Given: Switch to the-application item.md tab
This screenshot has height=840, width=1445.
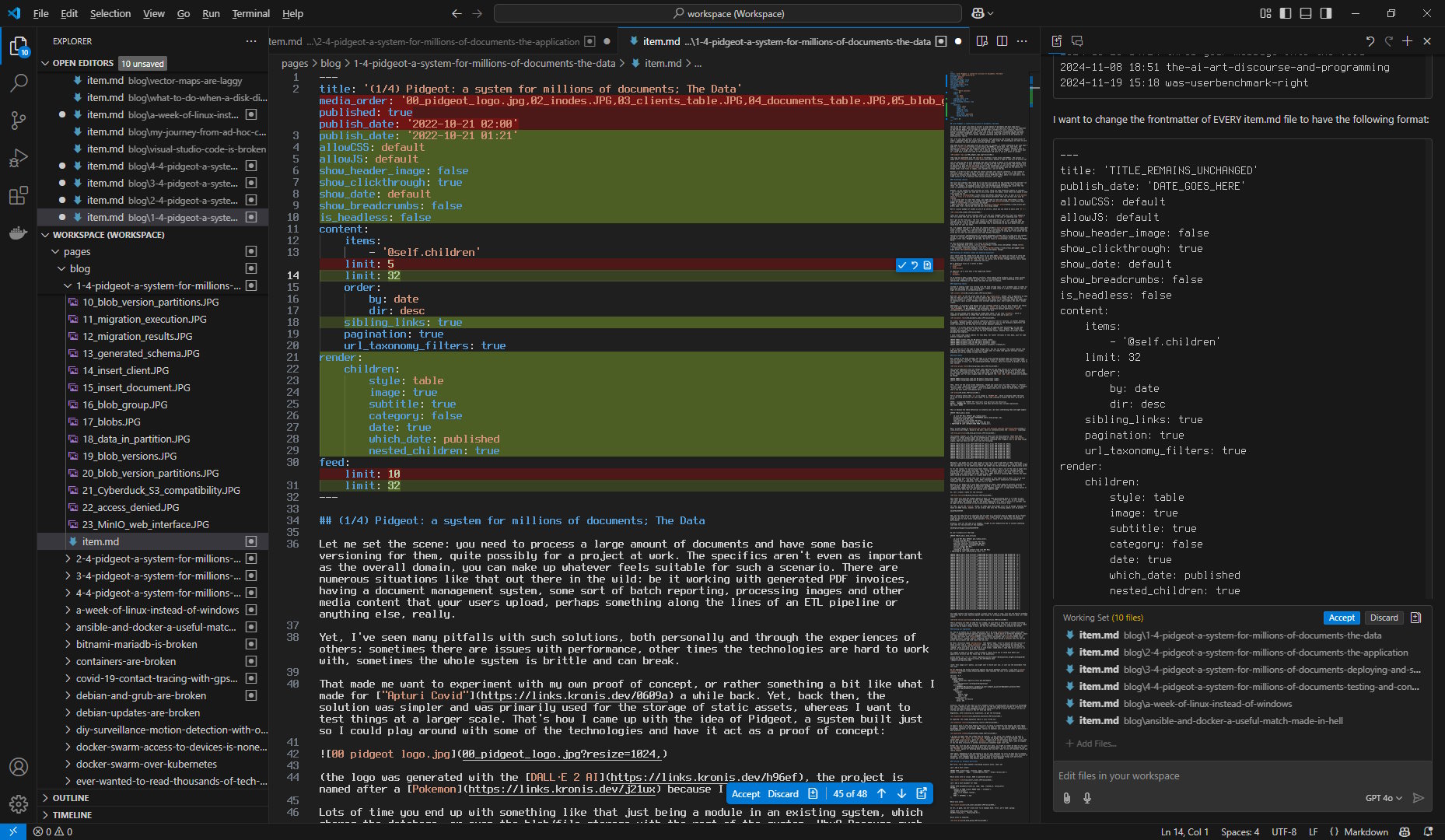Looking at the screenshot, I should click(x=443, y=41).
